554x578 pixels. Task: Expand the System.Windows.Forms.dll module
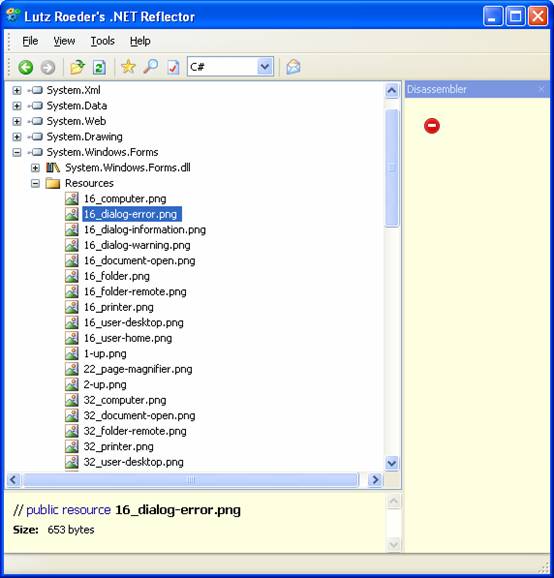35,168
